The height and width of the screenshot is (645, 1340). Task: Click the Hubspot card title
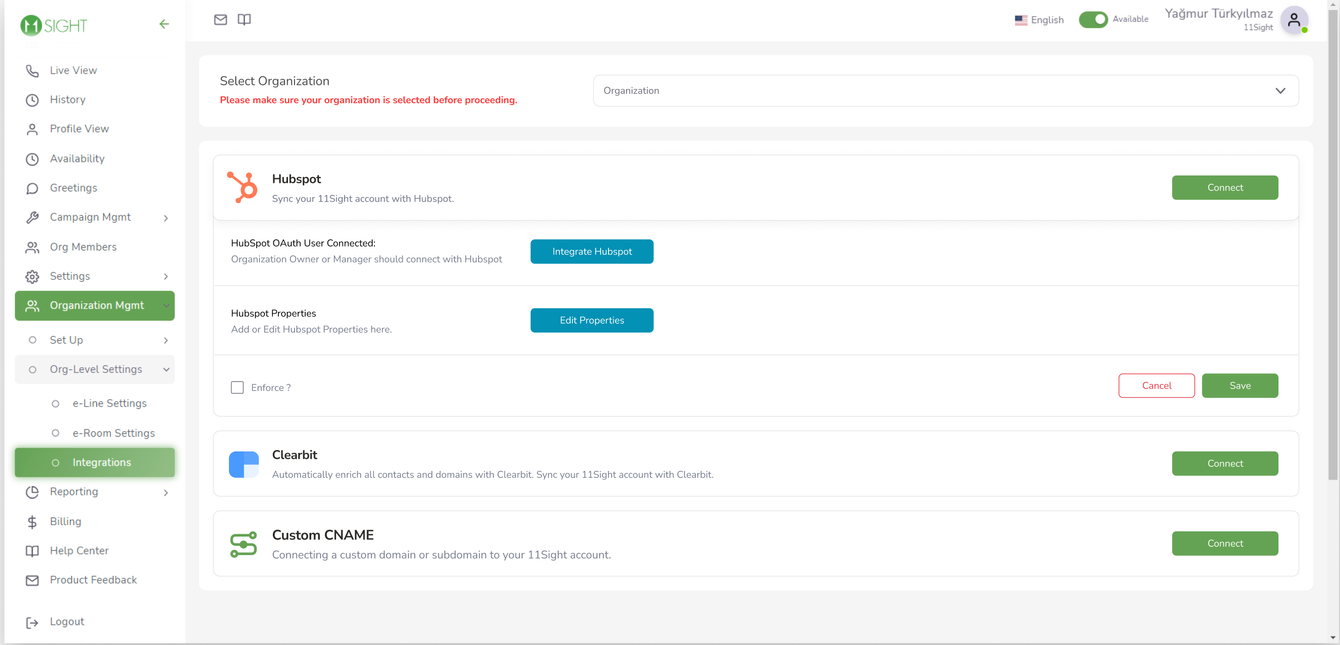coord(296,179)
